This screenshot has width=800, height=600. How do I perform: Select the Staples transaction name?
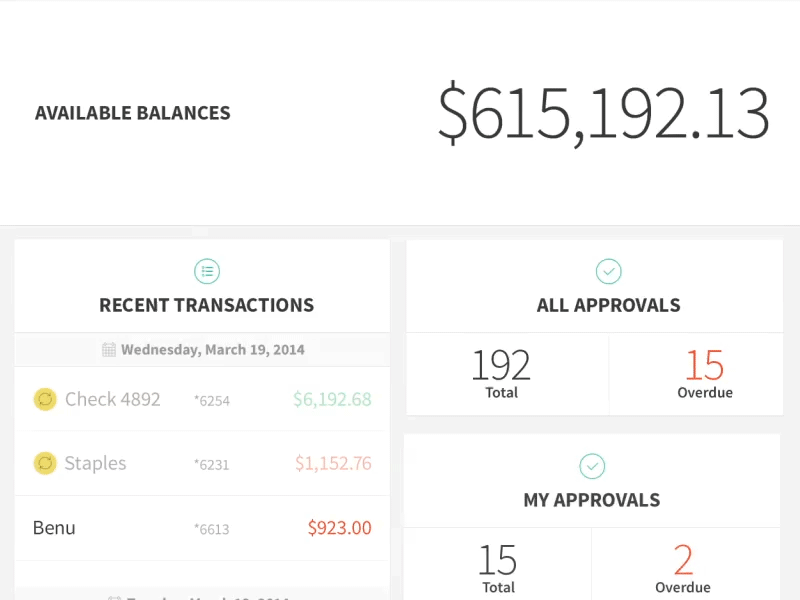click(95, 463)
